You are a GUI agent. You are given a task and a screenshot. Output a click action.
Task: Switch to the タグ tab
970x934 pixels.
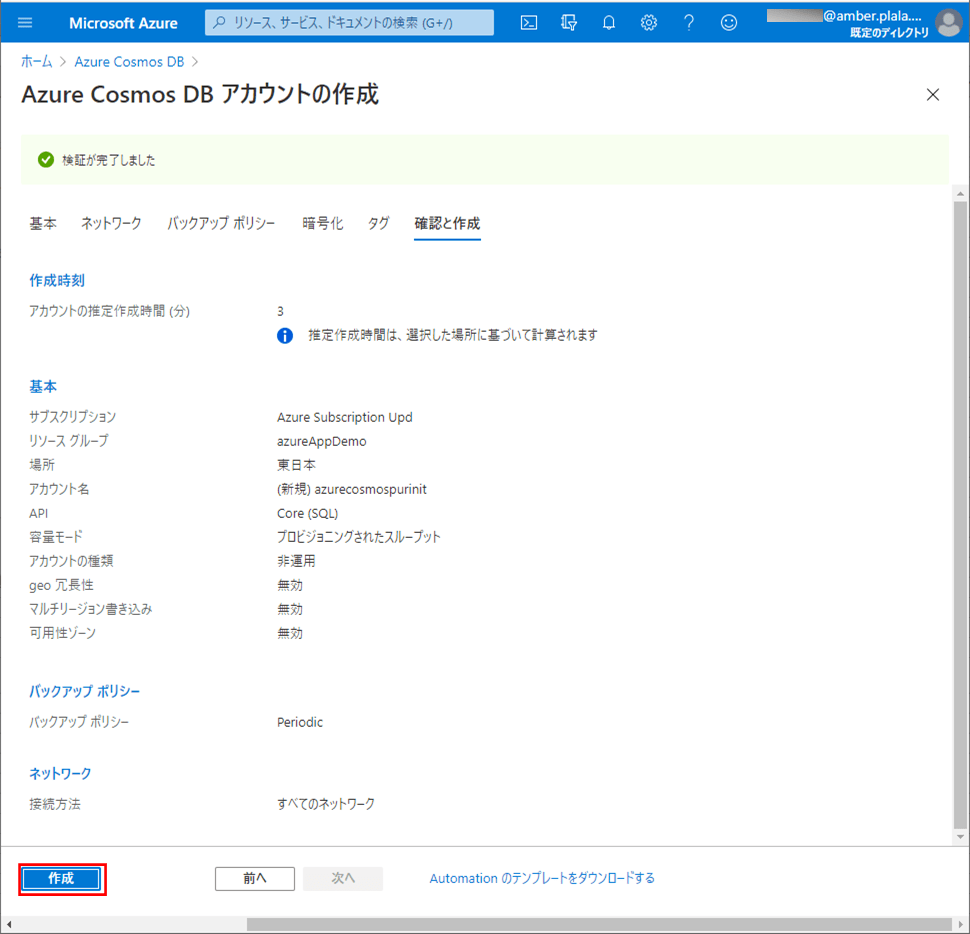(x=379, y=223)
